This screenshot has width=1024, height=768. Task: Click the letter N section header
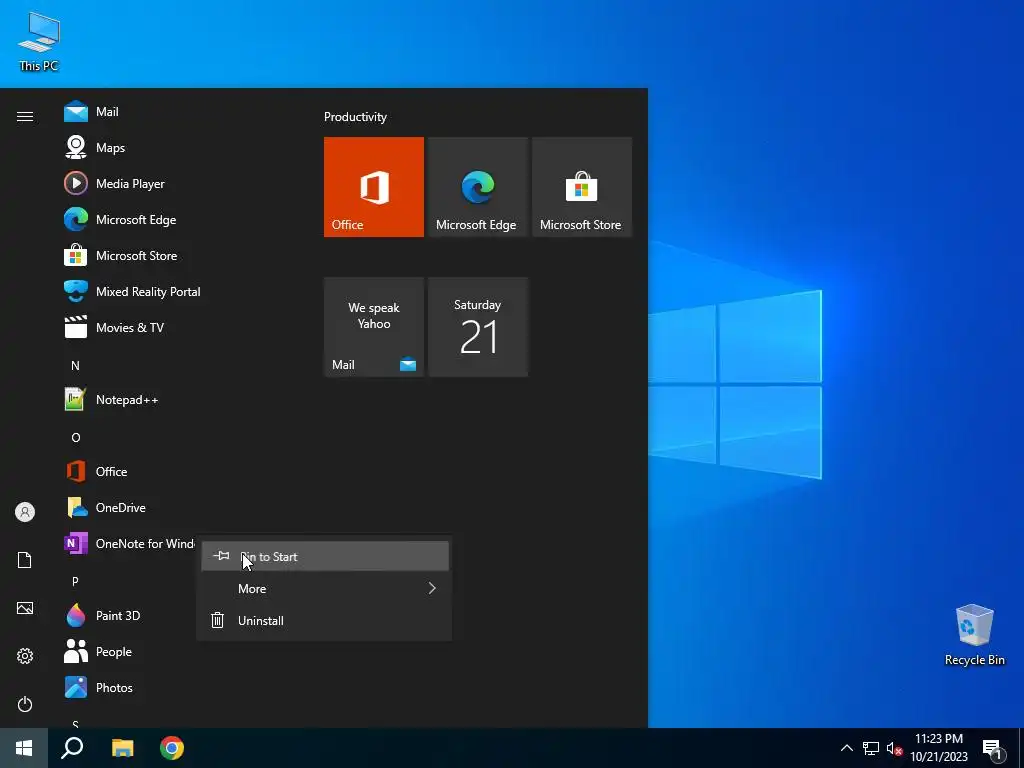click(x=75, y=366)
